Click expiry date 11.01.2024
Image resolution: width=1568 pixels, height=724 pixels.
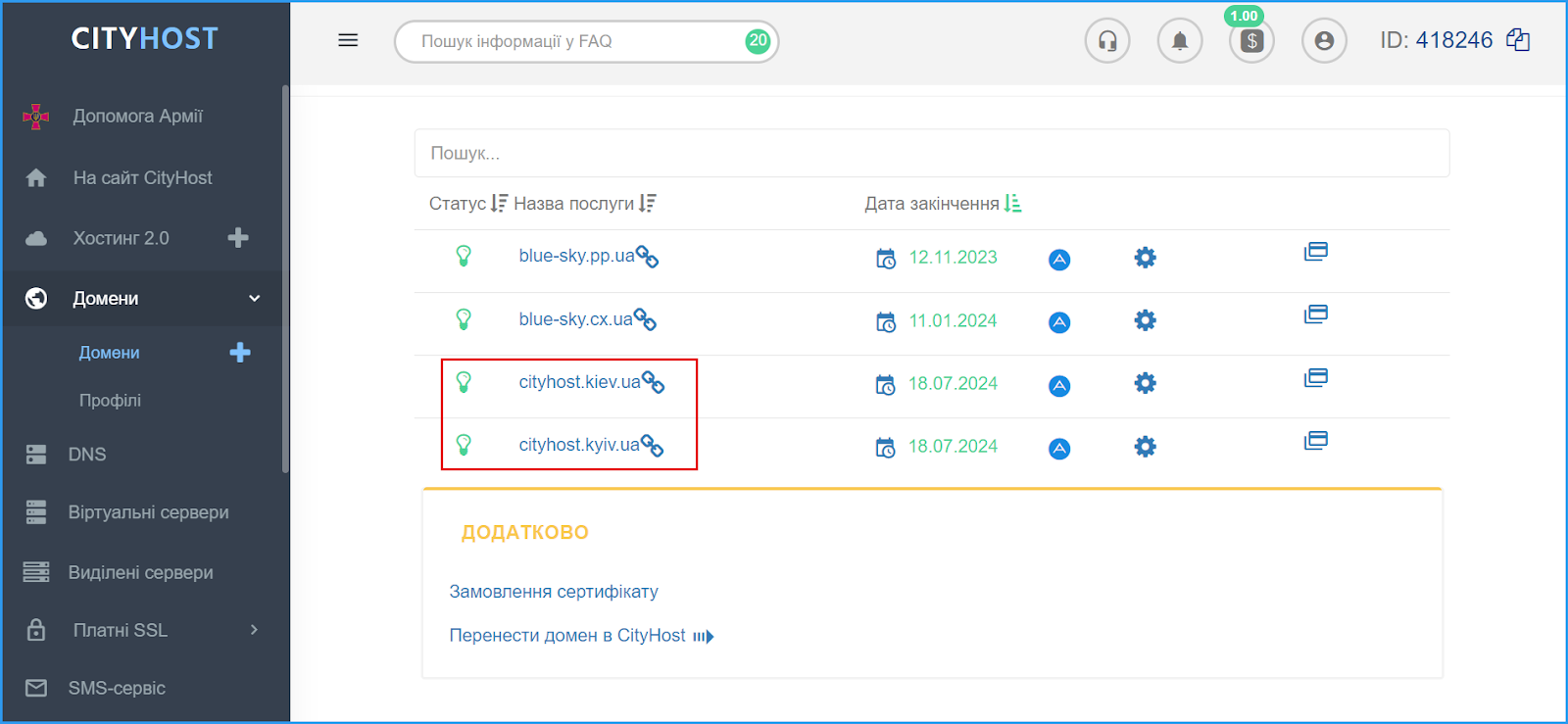(954, 320)
